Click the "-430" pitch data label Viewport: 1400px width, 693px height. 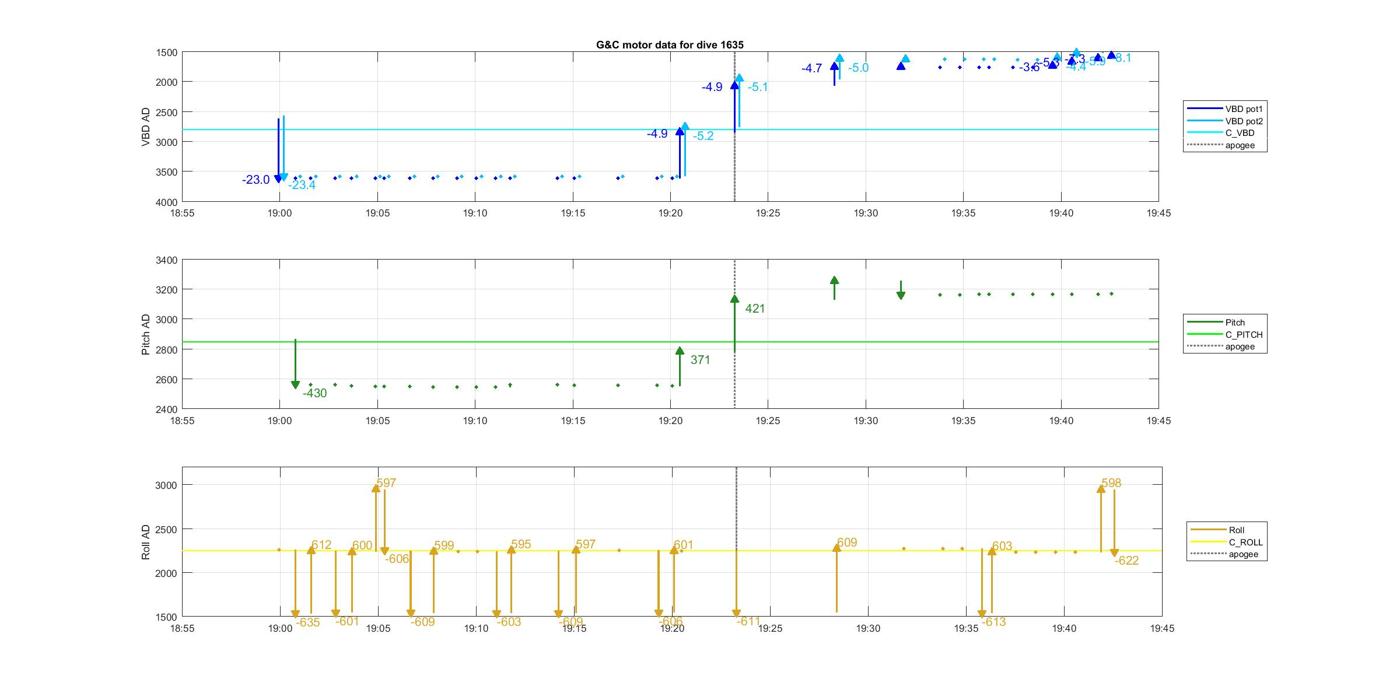(315, 393)
